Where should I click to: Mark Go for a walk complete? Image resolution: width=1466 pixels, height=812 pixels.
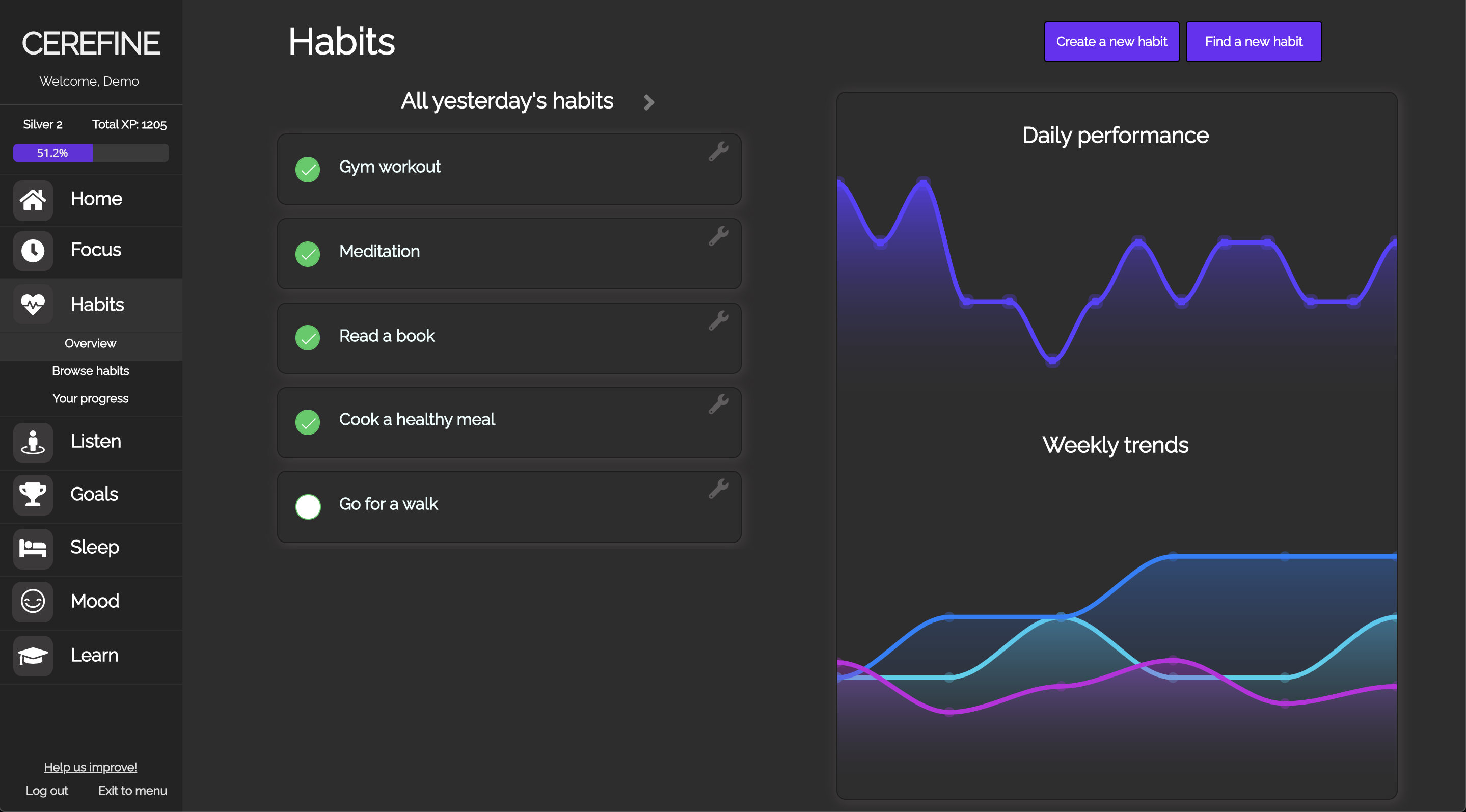308,506
